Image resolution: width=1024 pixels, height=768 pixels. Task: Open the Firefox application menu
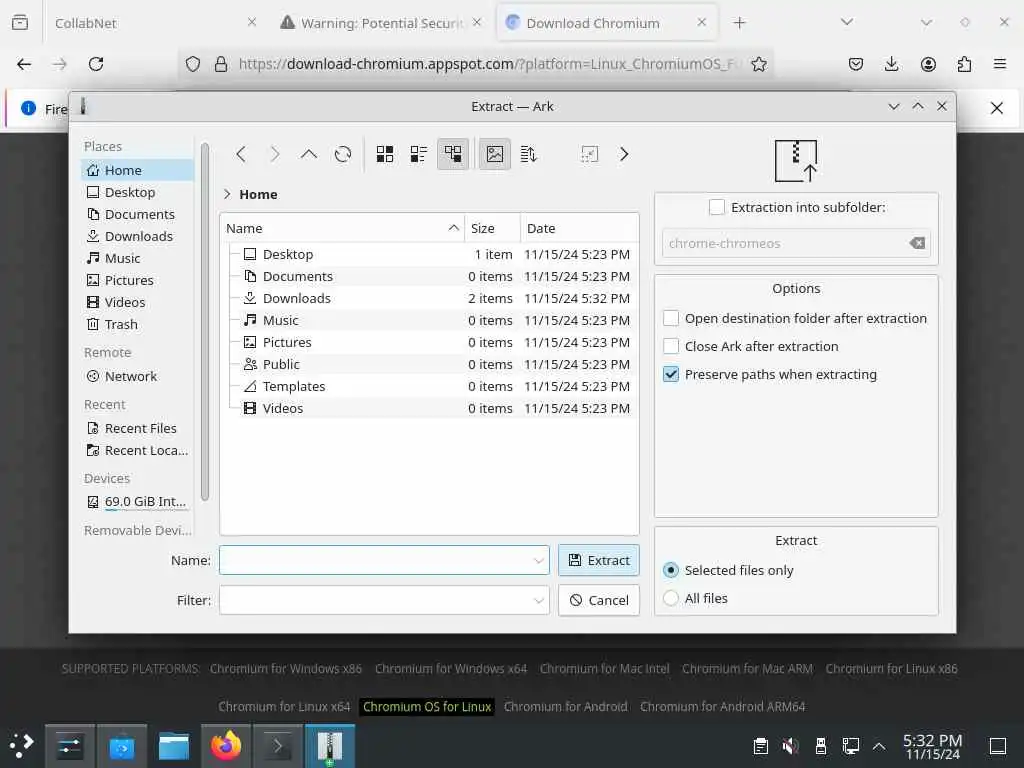point(999,64)
